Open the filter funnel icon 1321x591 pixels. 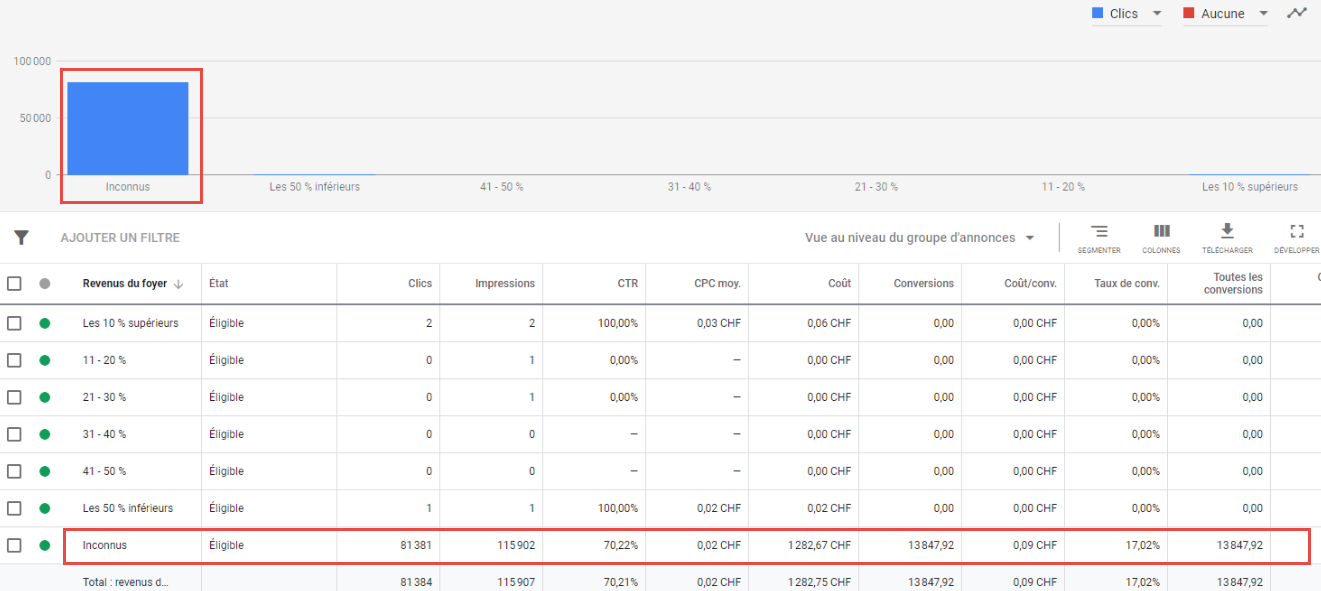[20, 238]
